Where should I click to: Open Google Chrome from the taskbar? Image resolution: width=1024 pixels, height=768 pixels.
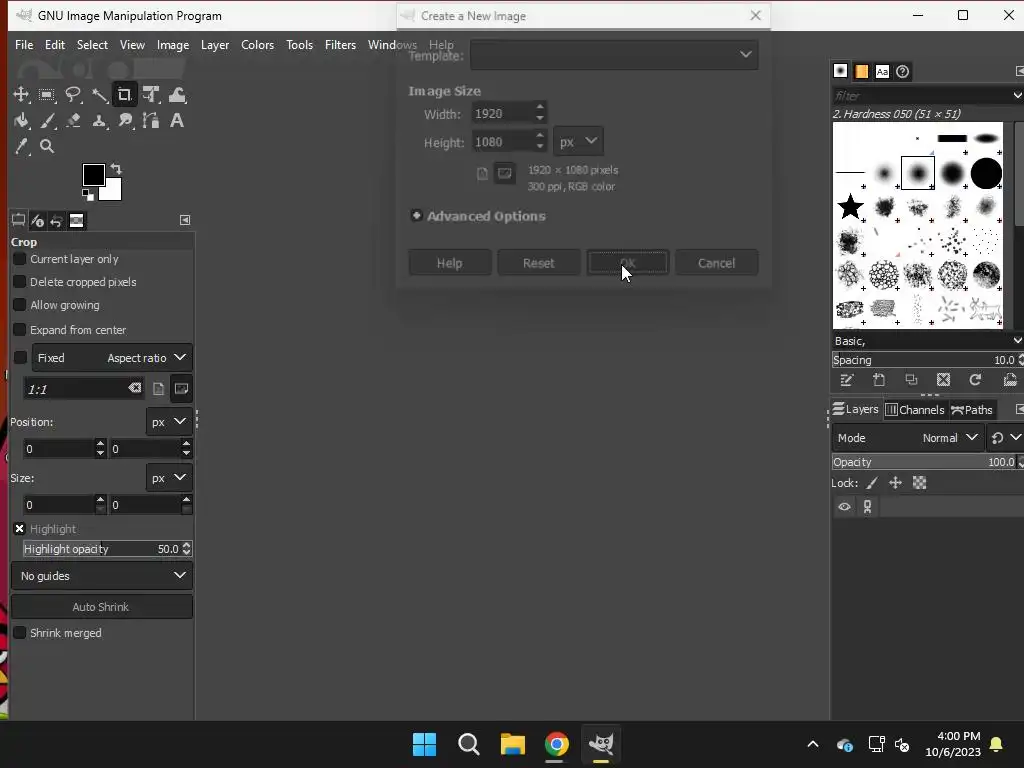point(557,744)
